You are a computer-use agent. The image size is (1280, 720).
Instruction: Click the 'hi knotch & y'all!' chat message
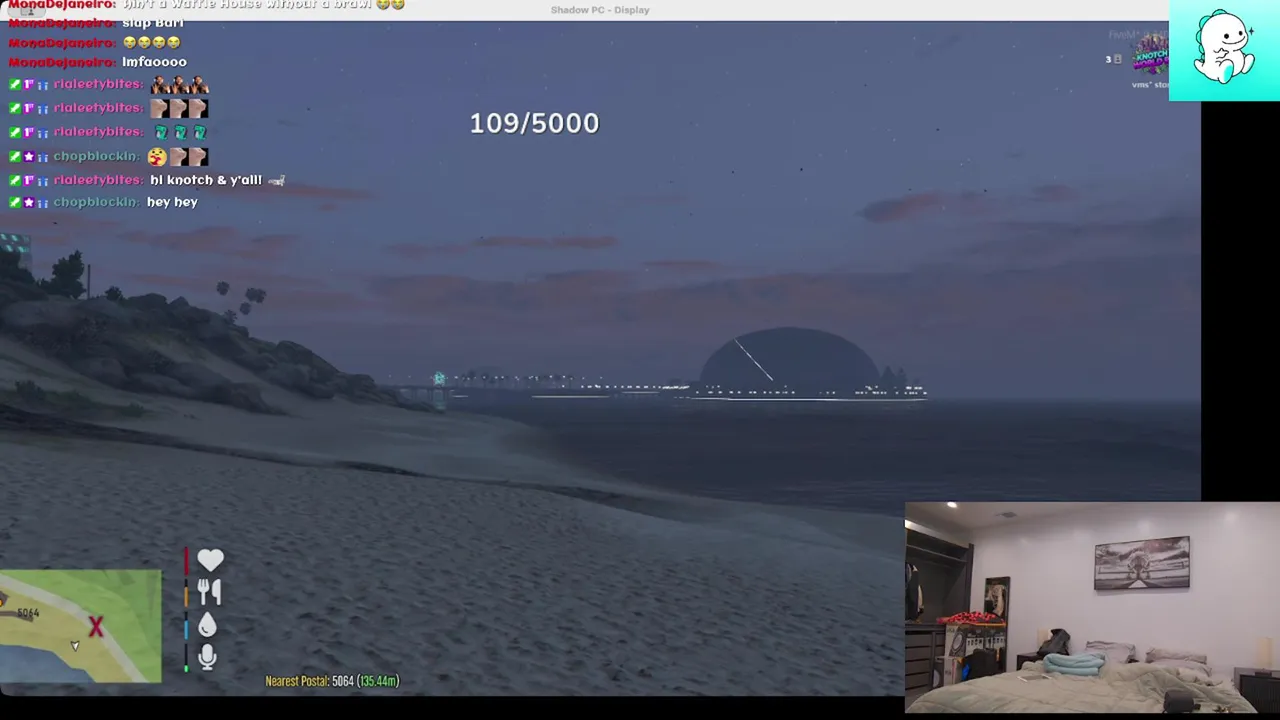coord(206,180)
